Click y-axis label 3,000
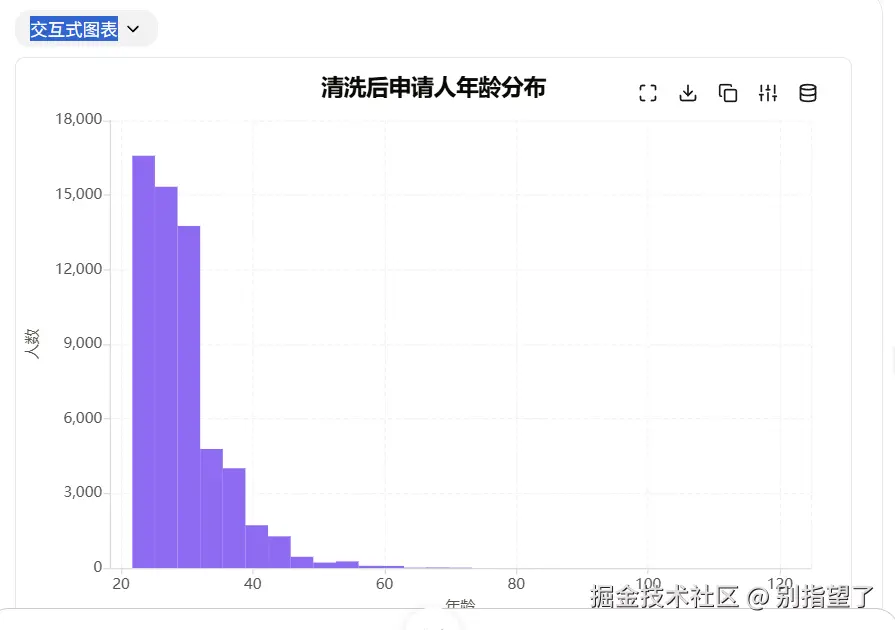This screenshot has width=895, height=630. (x=83, y=492)
